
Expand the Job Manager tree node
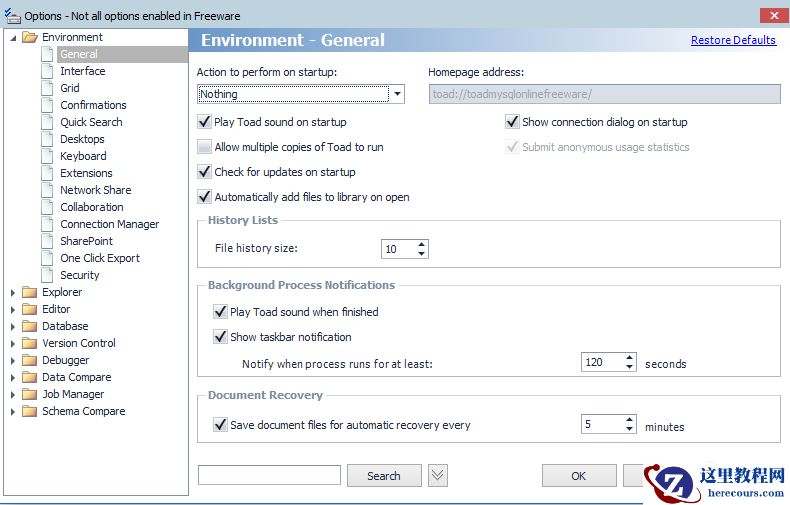[x=13, y=395]
